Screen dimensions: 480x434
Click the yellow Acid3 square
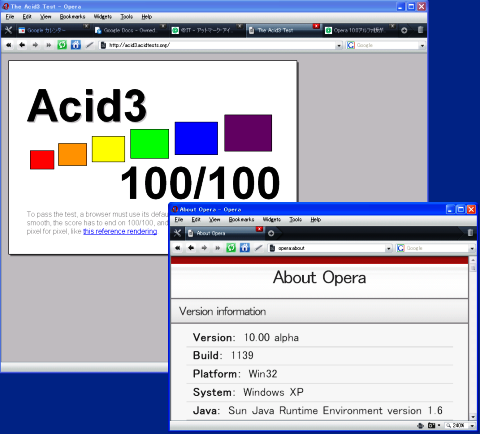[x=108, y=149]
